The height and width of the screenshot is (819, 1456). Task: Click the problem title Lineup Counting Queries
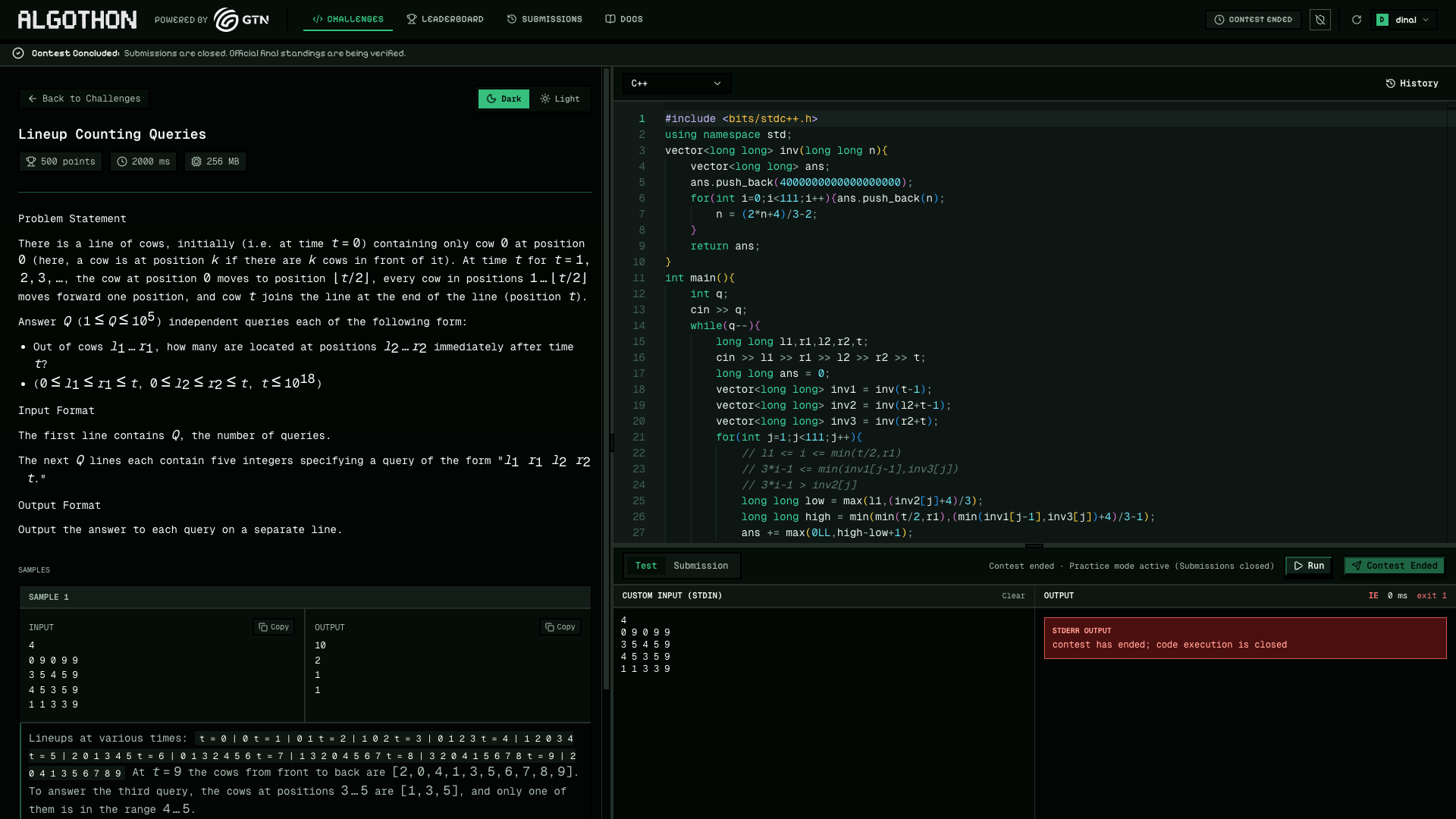[x=112, y=134]
